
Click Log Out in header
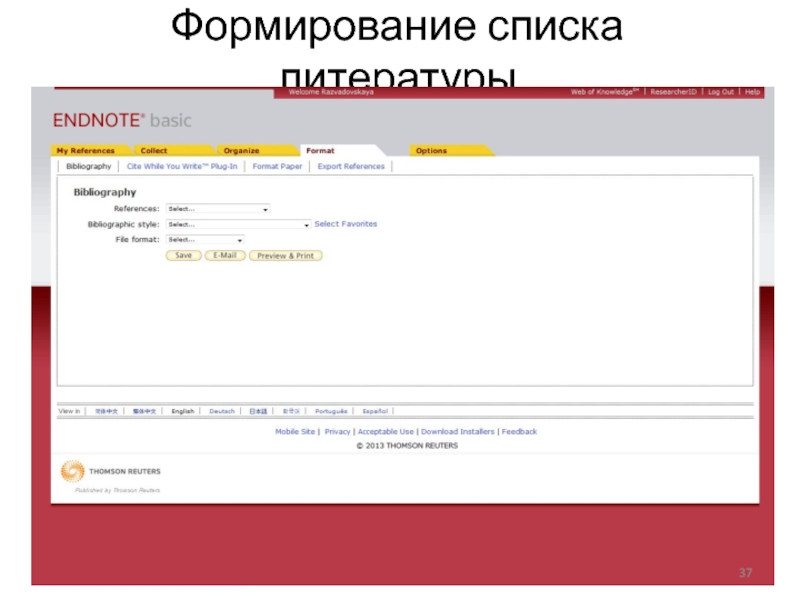[x=721, y=92]
